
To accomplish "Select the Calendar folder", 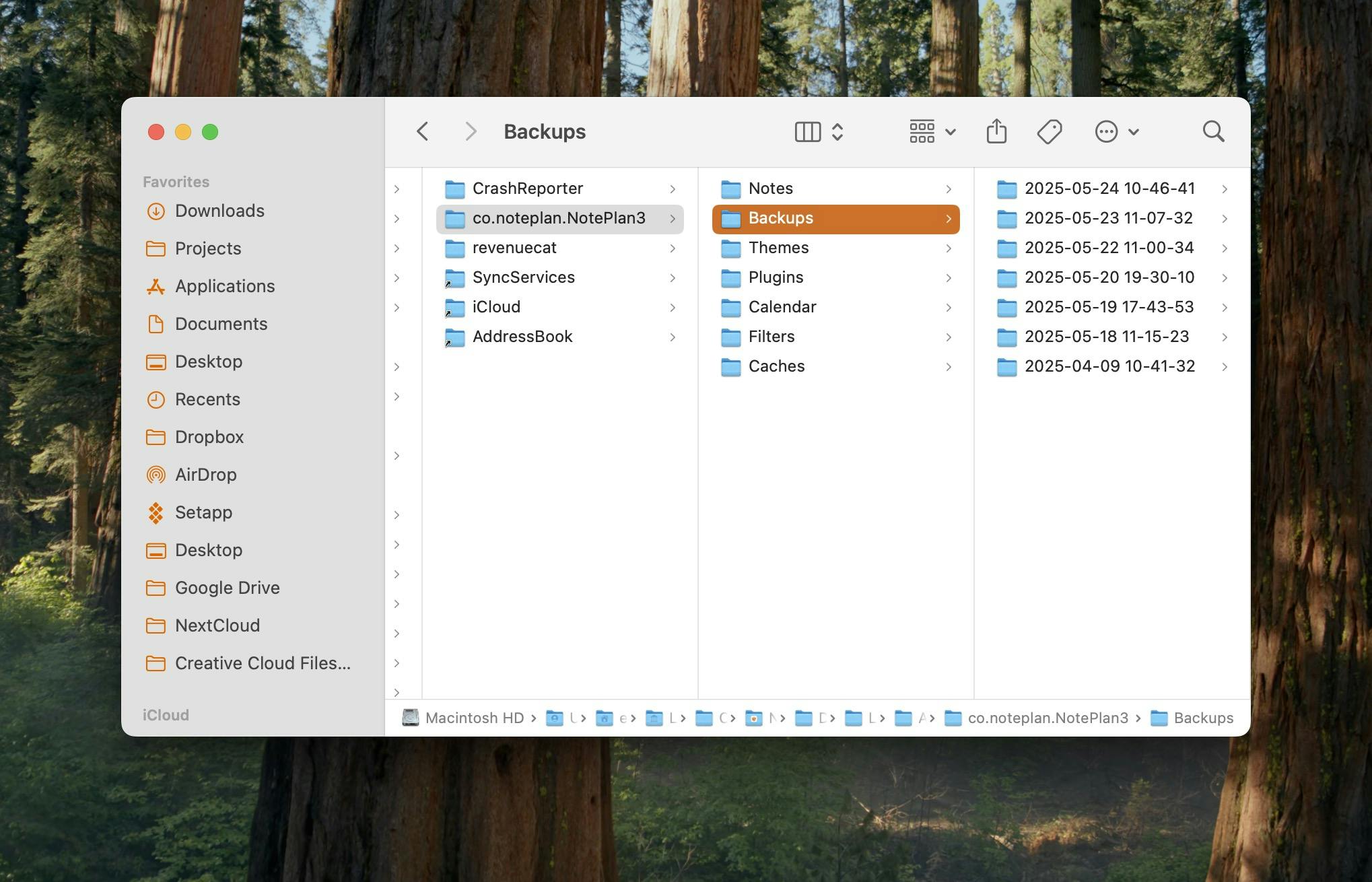I will [835, 307].
